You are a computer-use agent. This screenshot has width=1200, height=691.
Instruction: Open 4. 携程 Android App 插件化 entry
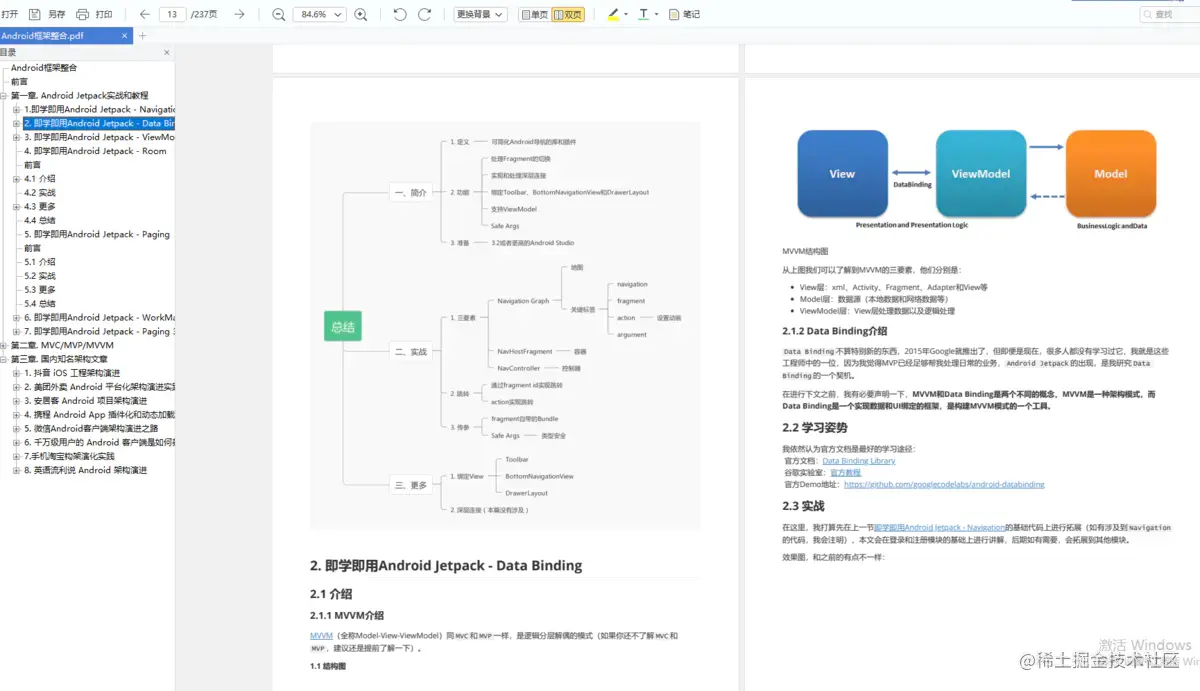99,414
